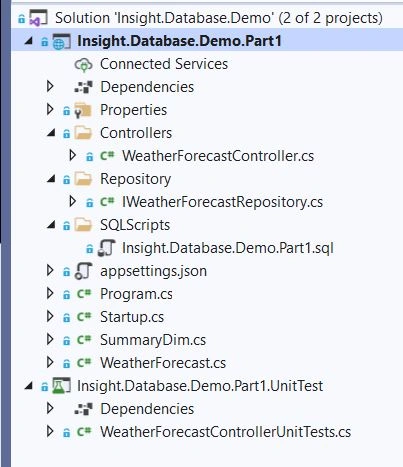Select the SQLScripts folder label
Image resolution: width=403 pixels, height=467 pixels.
tap(135, 225)
